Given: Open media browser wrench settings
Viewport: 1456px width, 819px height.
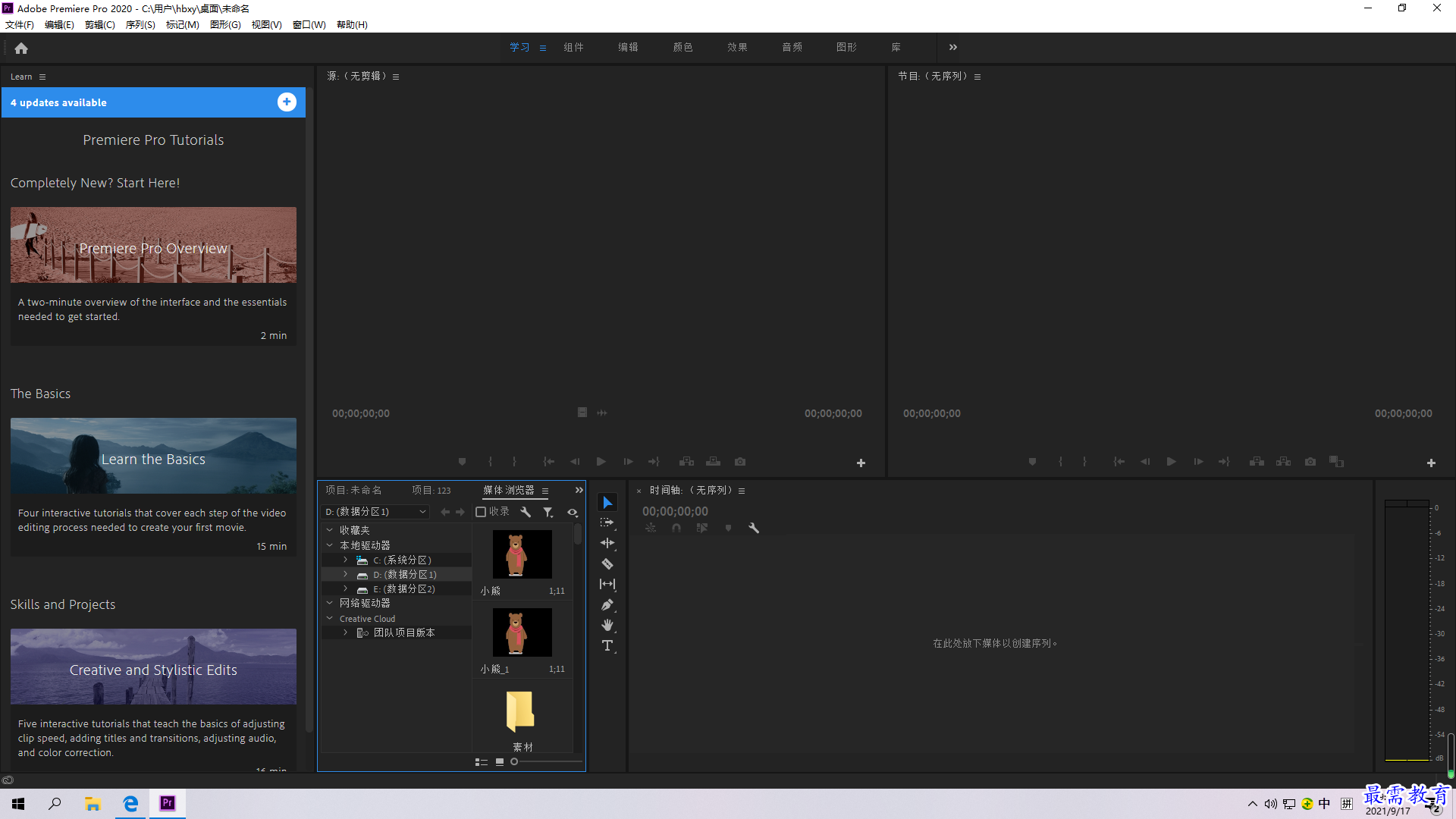Looking at the screenshot, I should click(x=526, y=512).
